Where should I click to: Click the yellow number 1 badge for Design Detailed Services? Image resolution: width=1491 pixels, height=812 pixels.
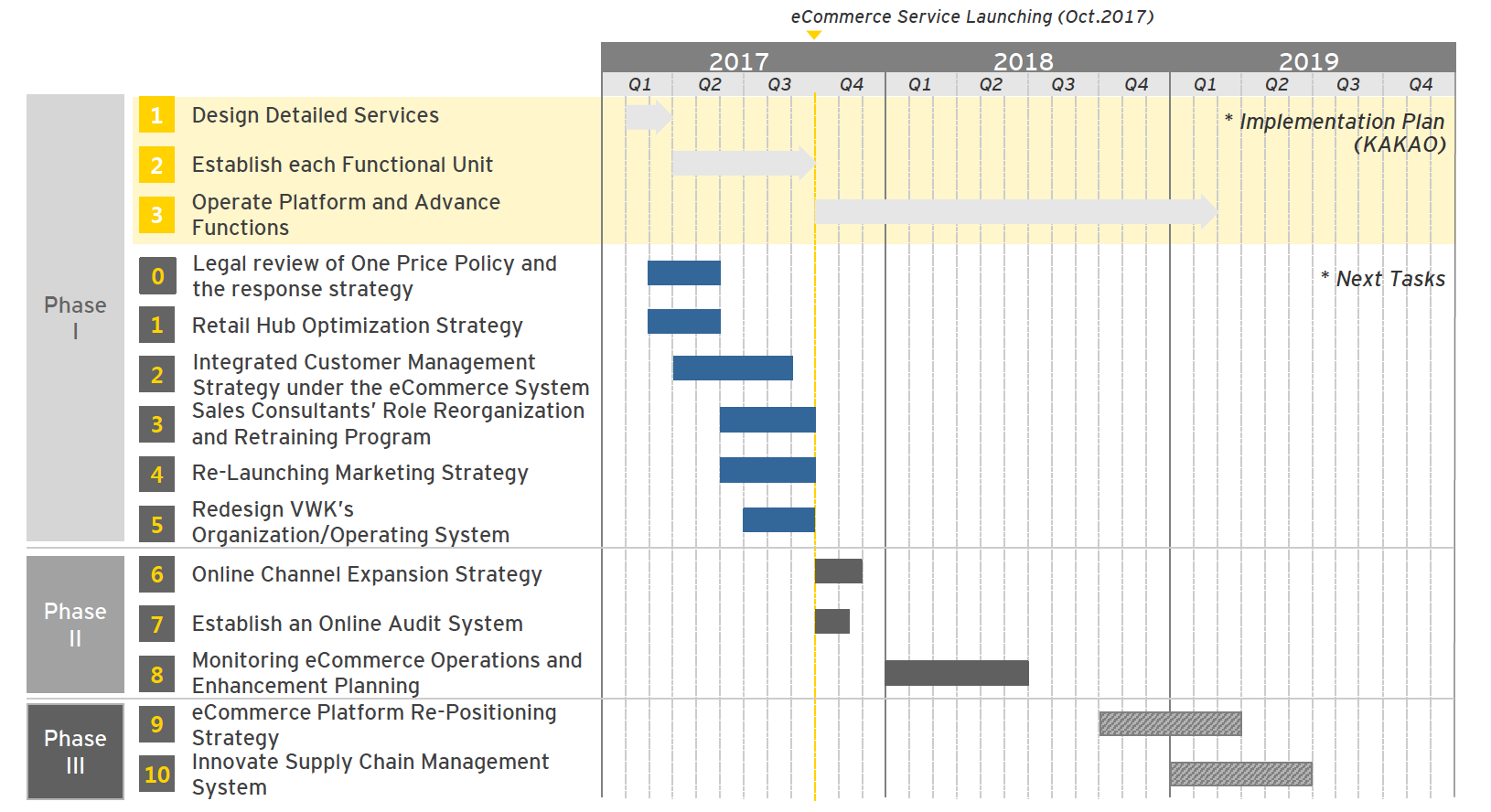point(156,115)
